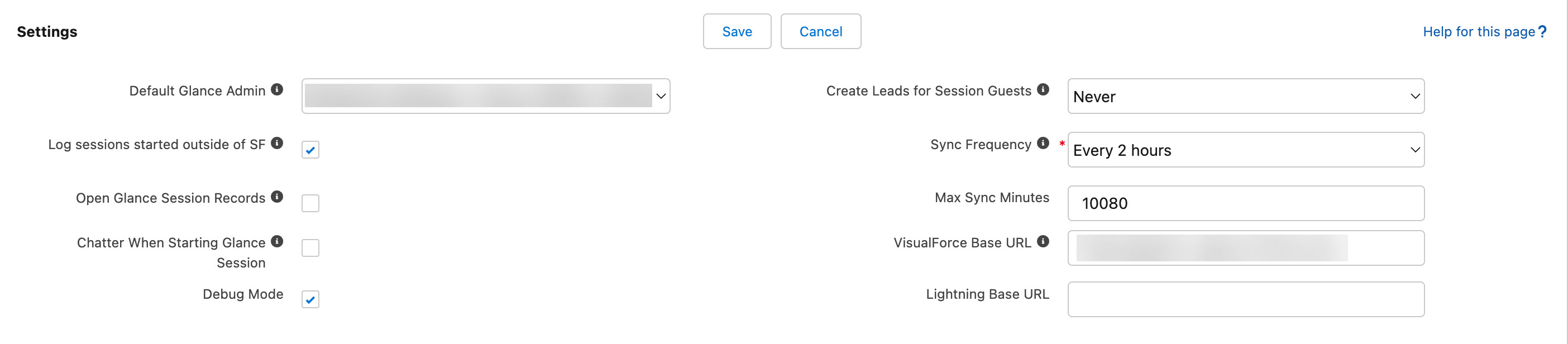Click info icon beside Default Glance Admin
Screen dimensions: 1568x344
[x=277, y=89]
